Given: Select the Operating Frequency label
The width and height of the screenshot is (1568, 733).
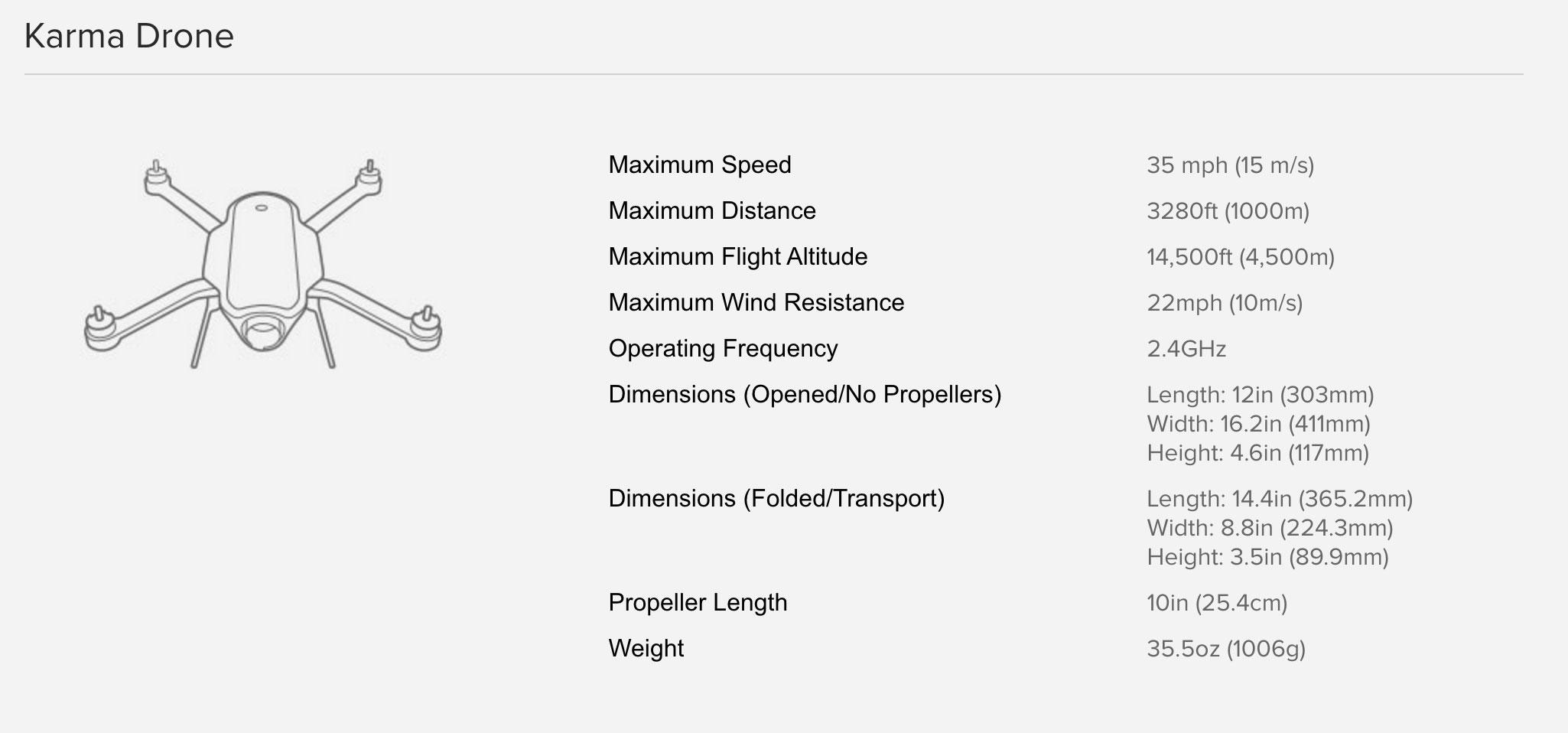Looking at the screenshot, I should click(x=723, y=348).
